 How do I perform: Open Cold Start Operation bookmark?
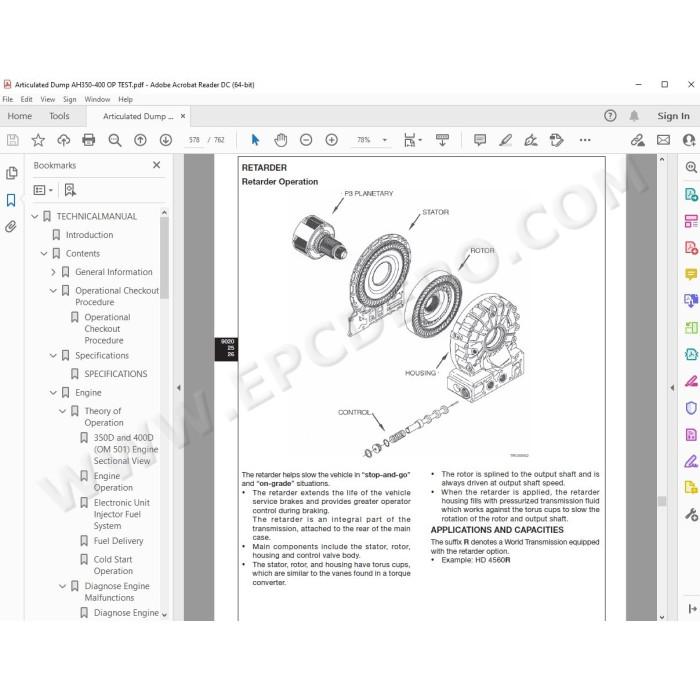click(x=113, y=565)
